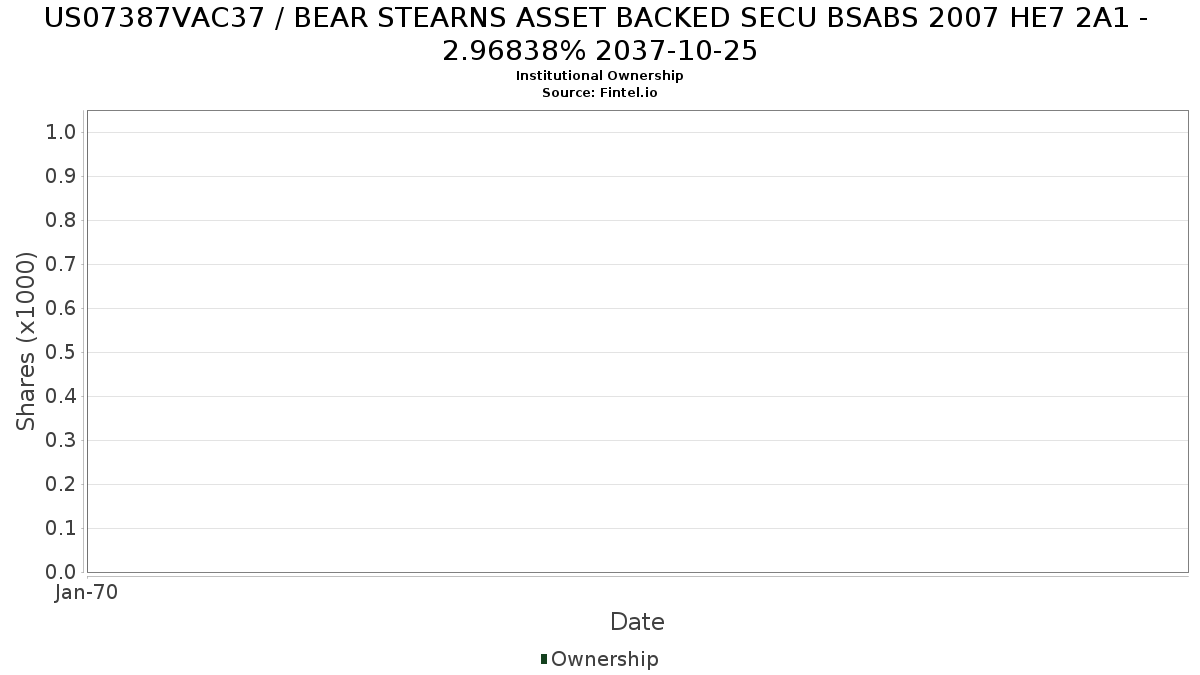Click the 0.5 y-axis tick label
Screen dimensions: 1200x675
click(61, 353)
